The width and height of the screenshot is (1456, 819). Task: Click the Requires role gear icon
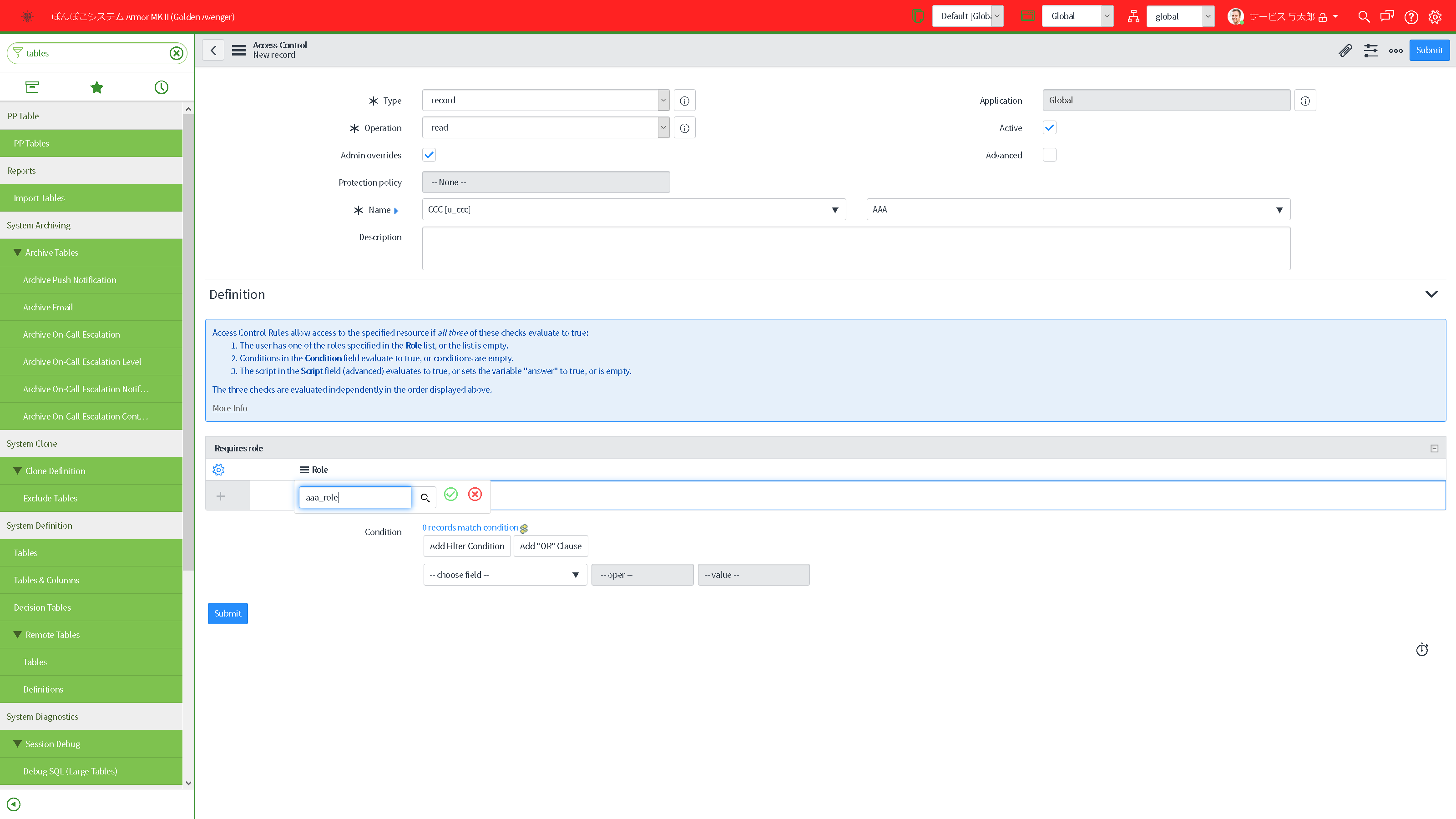coord(219,470)
